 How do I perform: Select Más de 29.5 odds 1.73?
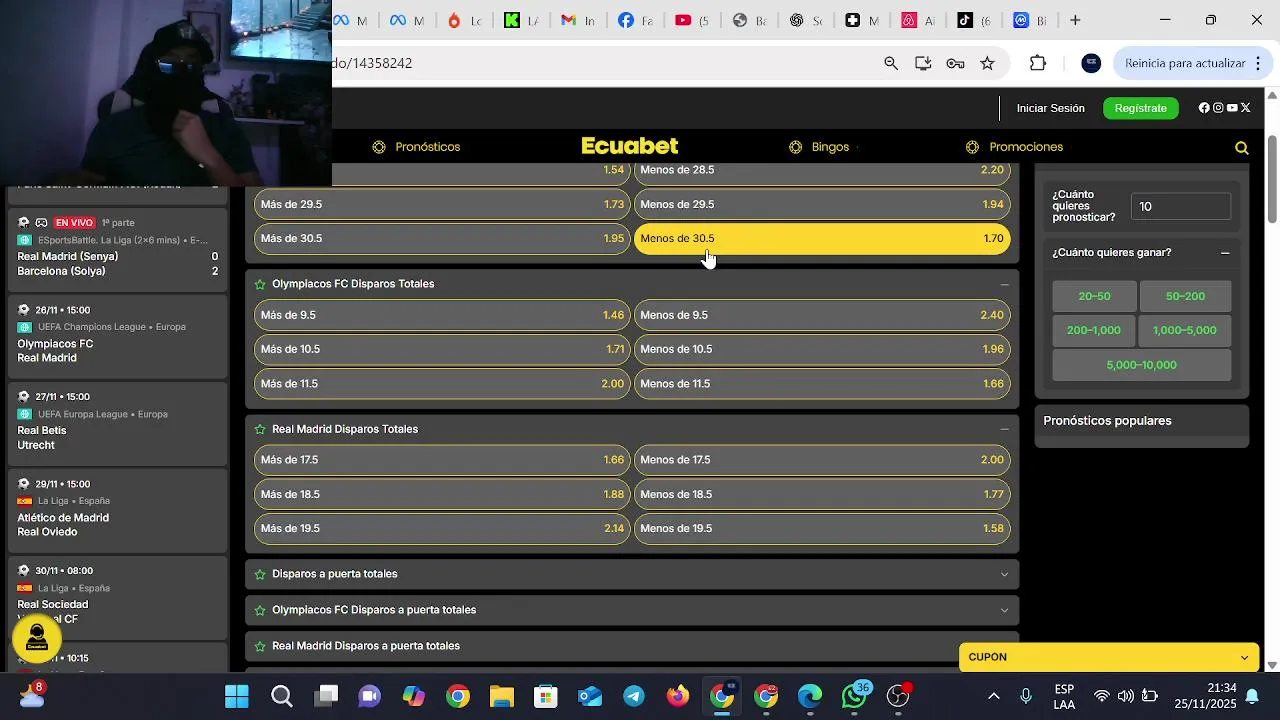point(442,204)
